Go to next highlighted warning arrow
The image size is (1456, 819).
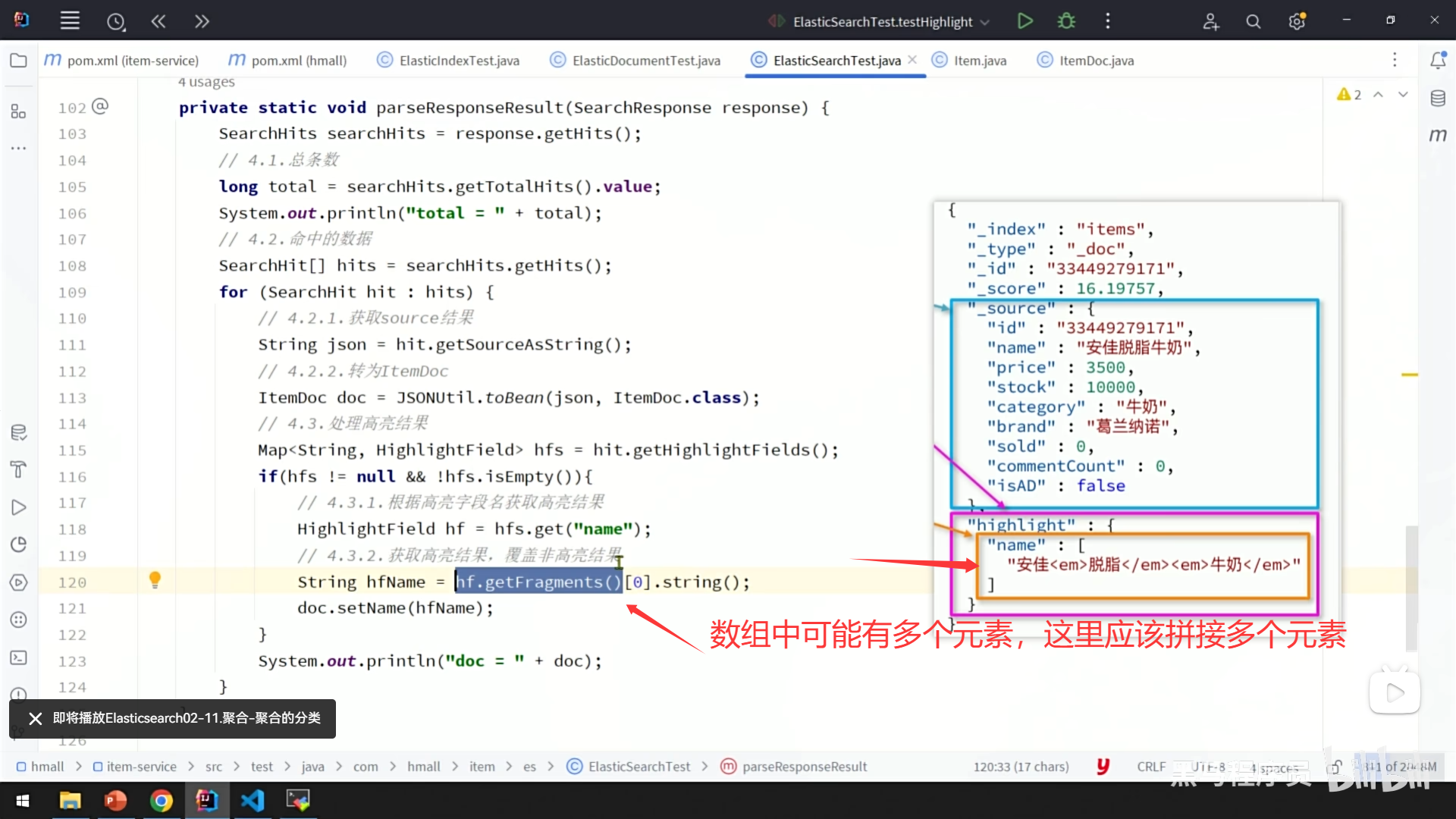click(x=1403, y=95)
